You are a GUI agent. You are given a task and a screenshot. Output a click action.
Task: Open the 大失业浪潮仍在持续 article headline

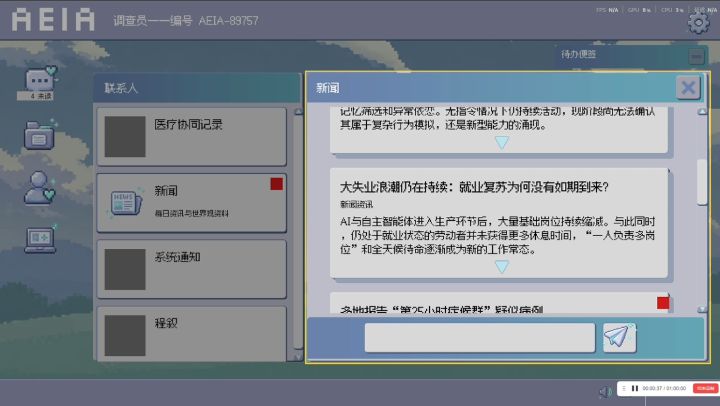[474, 187]
